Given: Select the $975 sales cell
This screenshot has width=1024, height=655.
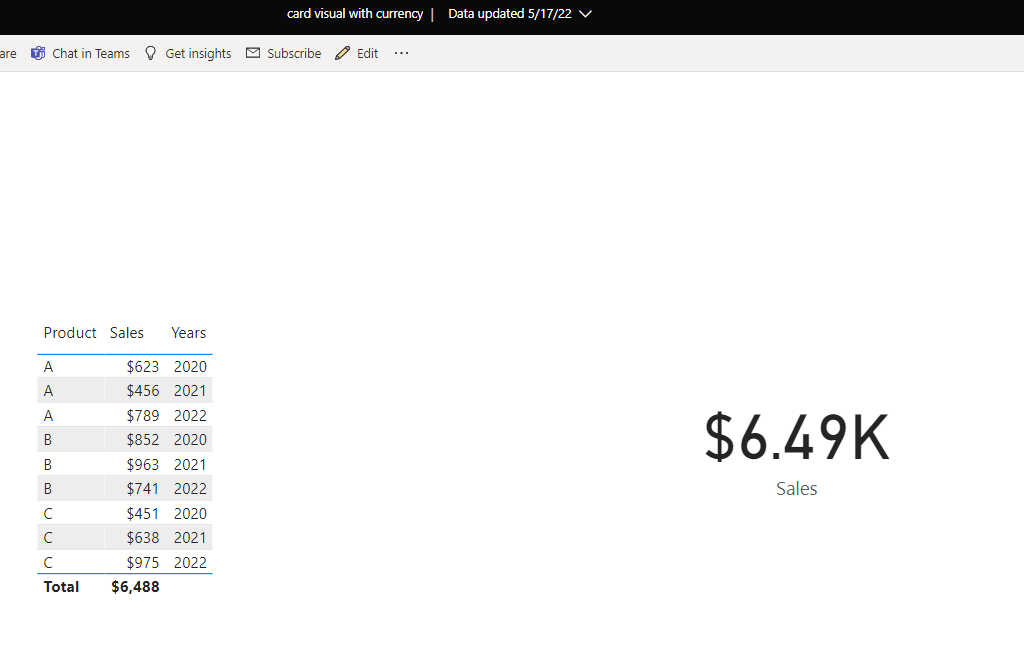Looking at the screenshot, I should [143, 563].
